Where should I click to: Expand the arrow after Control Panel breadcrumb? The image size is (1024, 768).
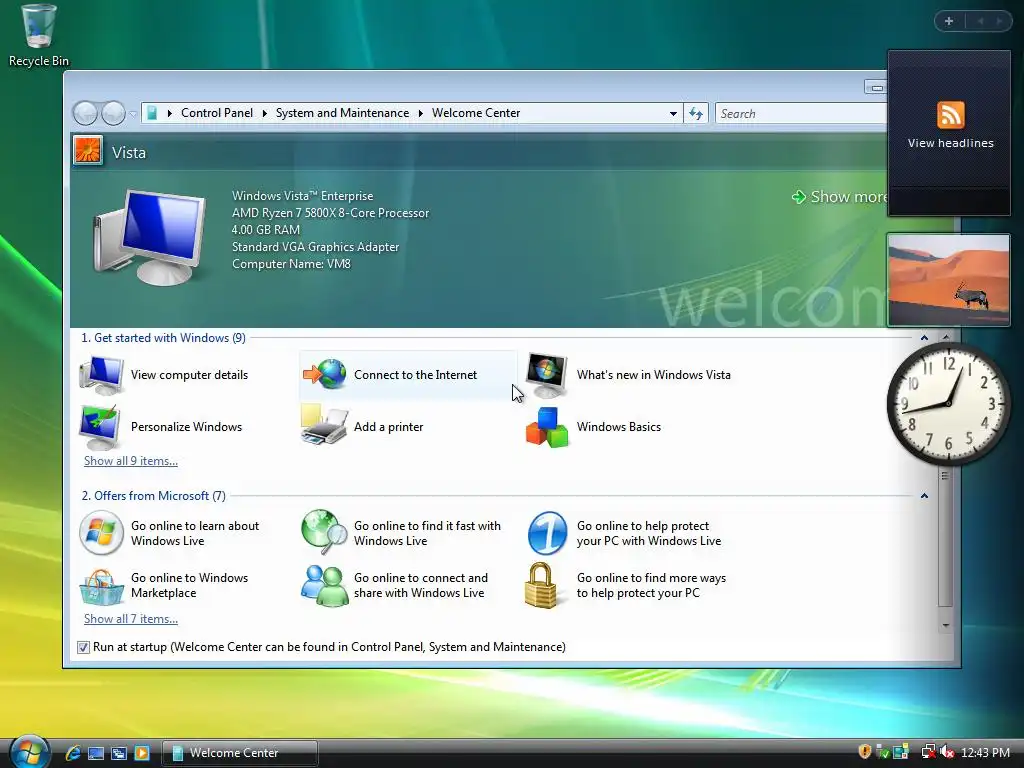pos(264,114)
